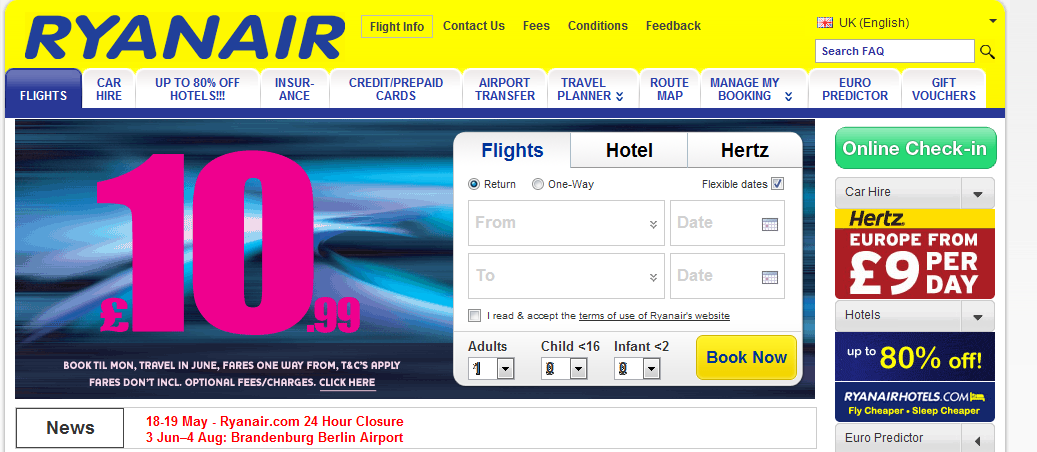The width and height of the screenshot is (1037, 452).
Task: Accept the terms of use checkbox
Action: (x=474, y=316)
